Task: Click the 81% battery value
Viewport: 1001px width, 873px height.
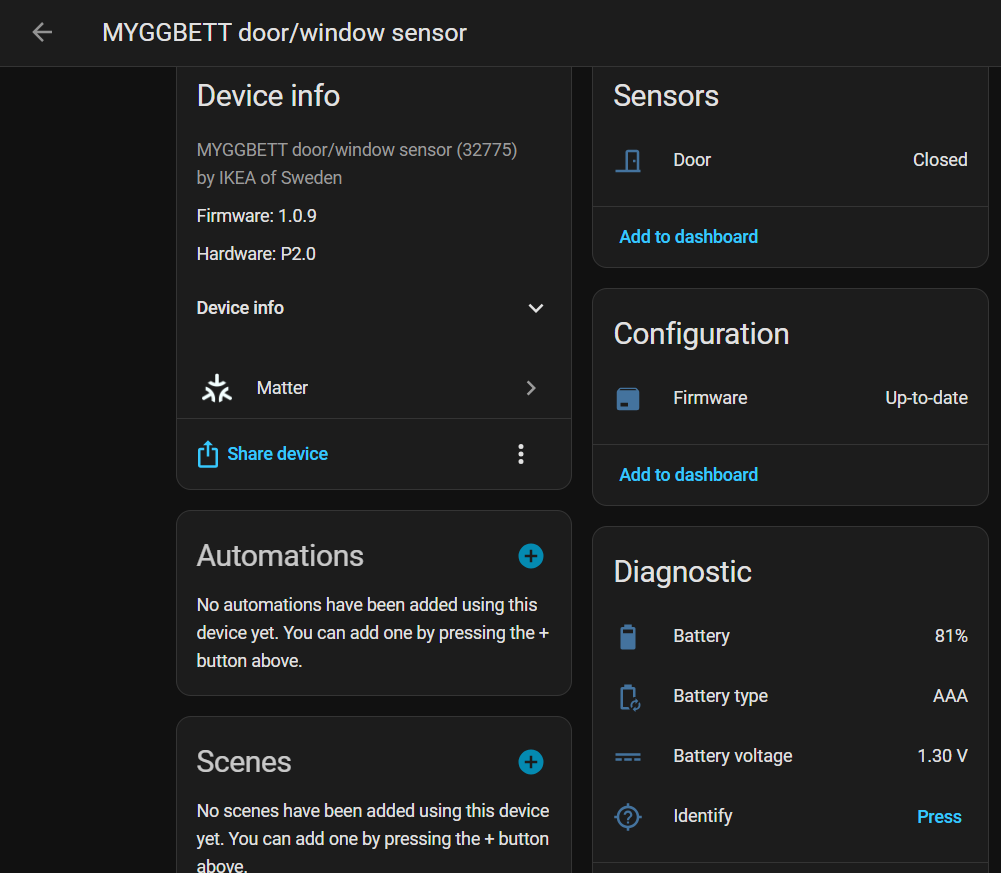Action: click(951, 636)
